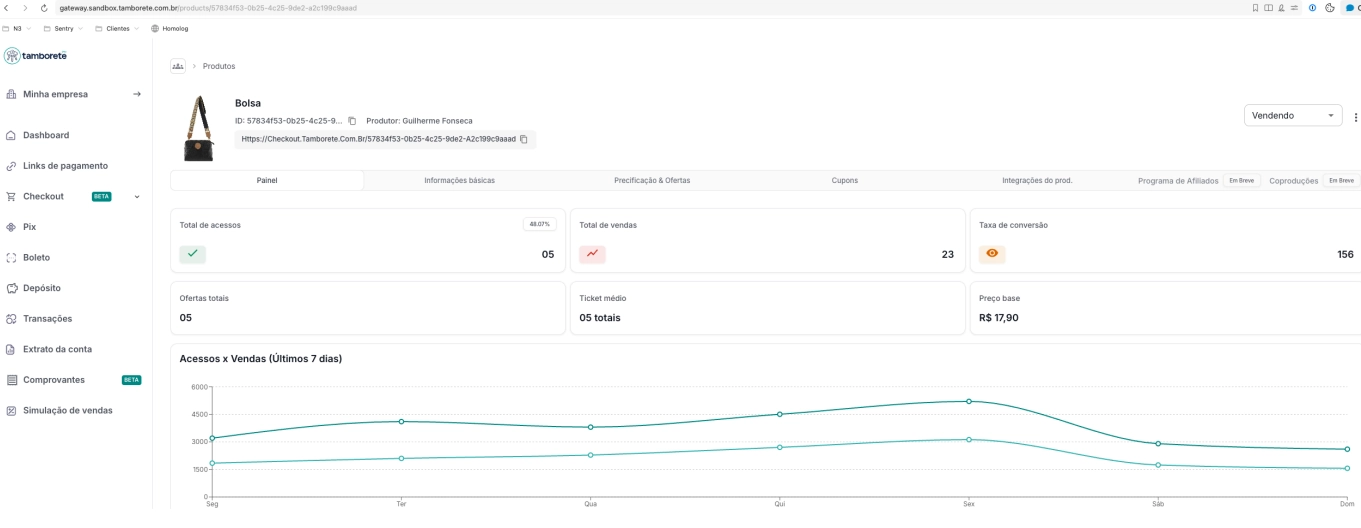This screenshot has height=528, width=1361.
Task: Click the orange eye conversion icon
Action: [992, 254]
